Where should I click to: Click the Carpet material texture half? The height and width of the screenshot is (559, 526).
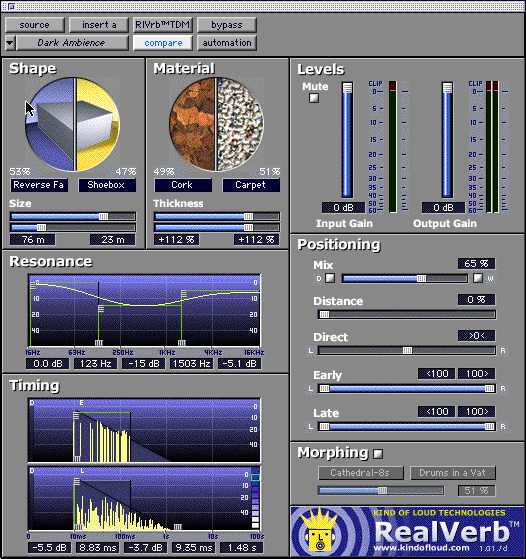click(240, 125)
